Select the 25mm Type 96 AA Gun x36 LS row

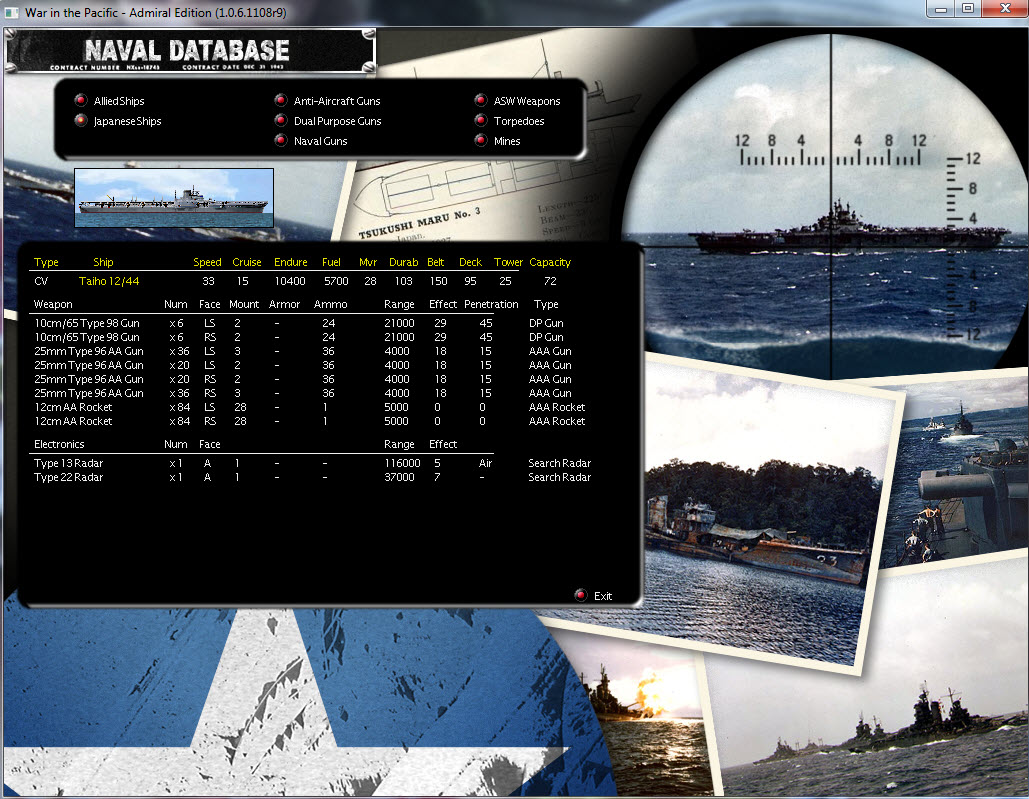(303, 351)
